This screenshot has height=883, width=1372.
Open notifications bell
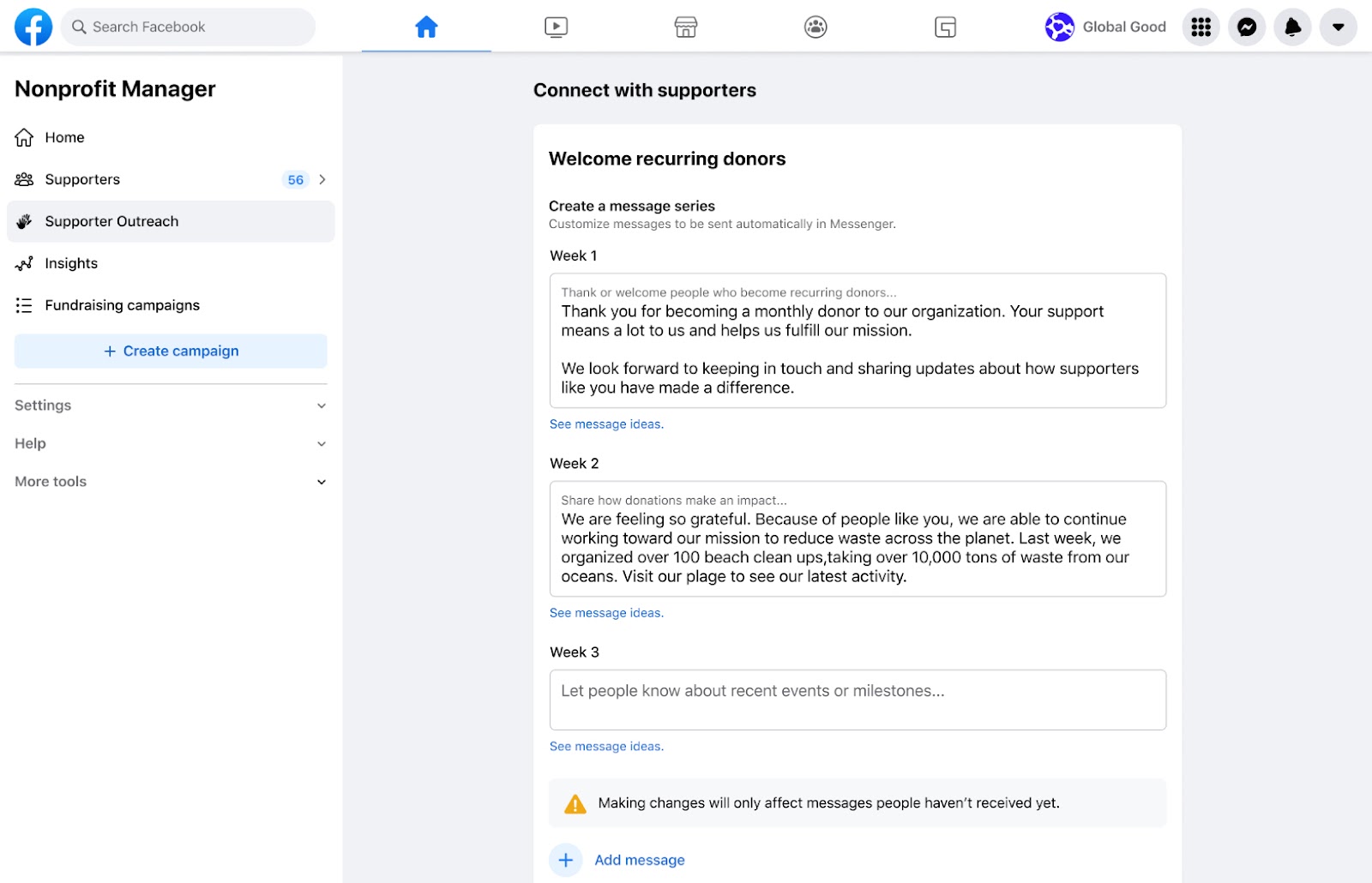pos(1292,27)
